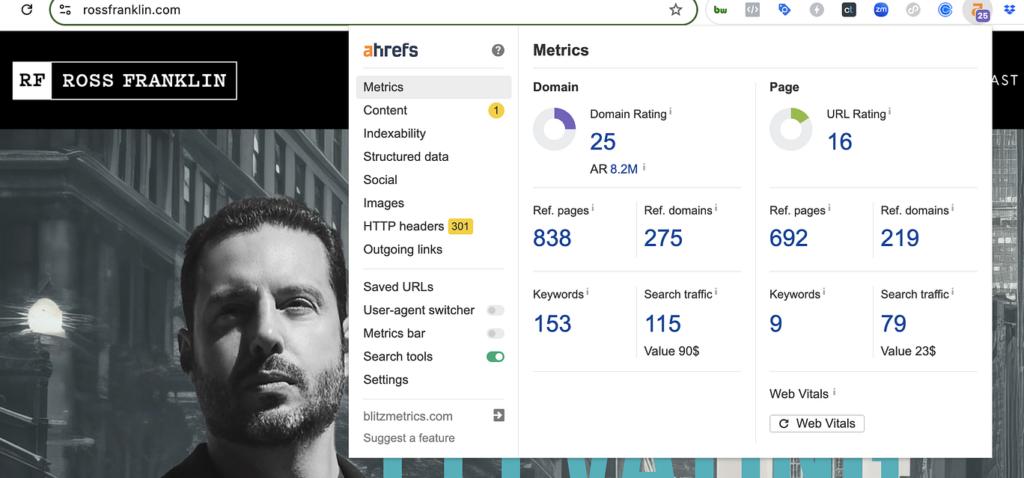This screenshot has height=478, width=1024.
Task: Open the dark ct extension
Action: tap(849, 10)
